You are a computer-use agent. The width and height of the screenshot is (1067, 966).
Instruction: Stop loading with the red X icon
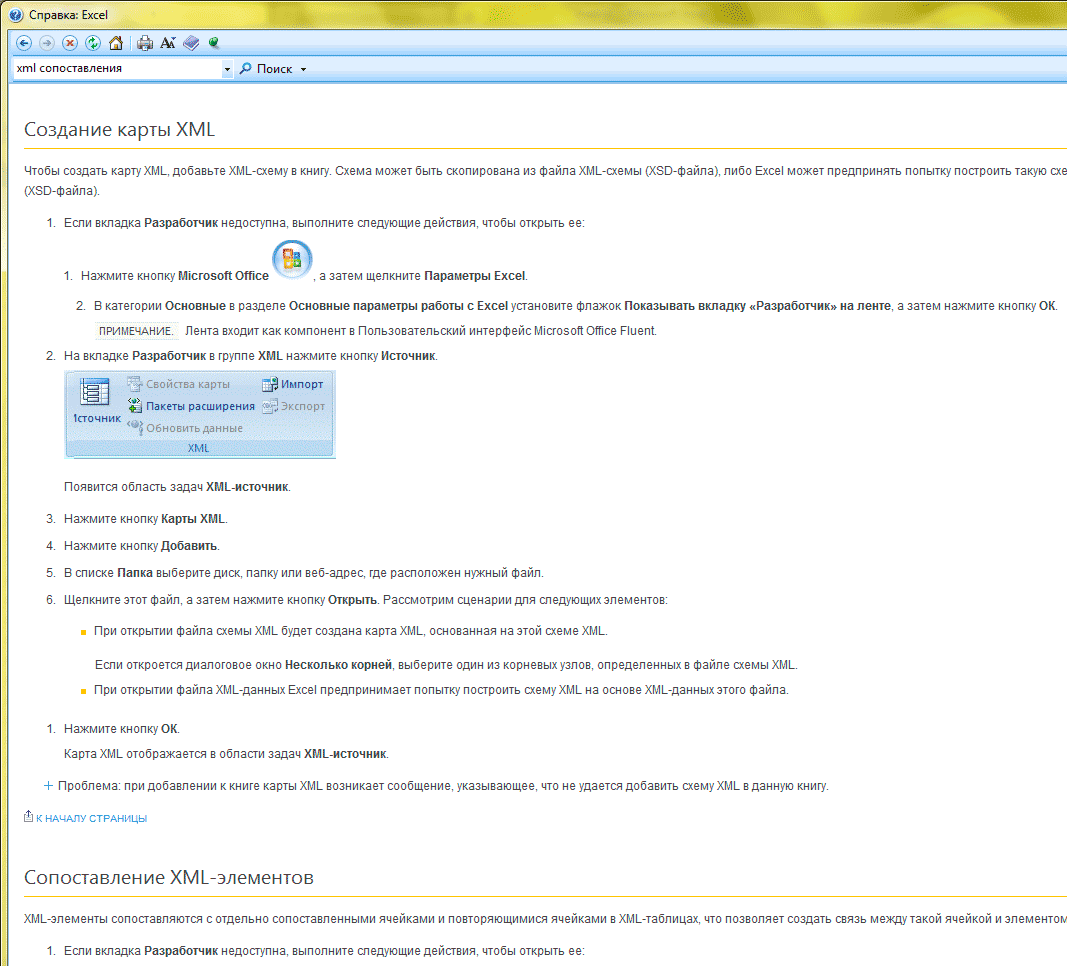(x=70, y=44)
